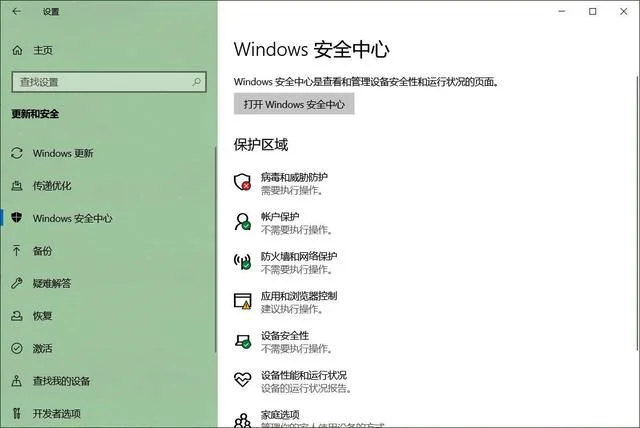The image size is (640, 428).
Task: Click the 恢复 icon
Action: [17, 315]
